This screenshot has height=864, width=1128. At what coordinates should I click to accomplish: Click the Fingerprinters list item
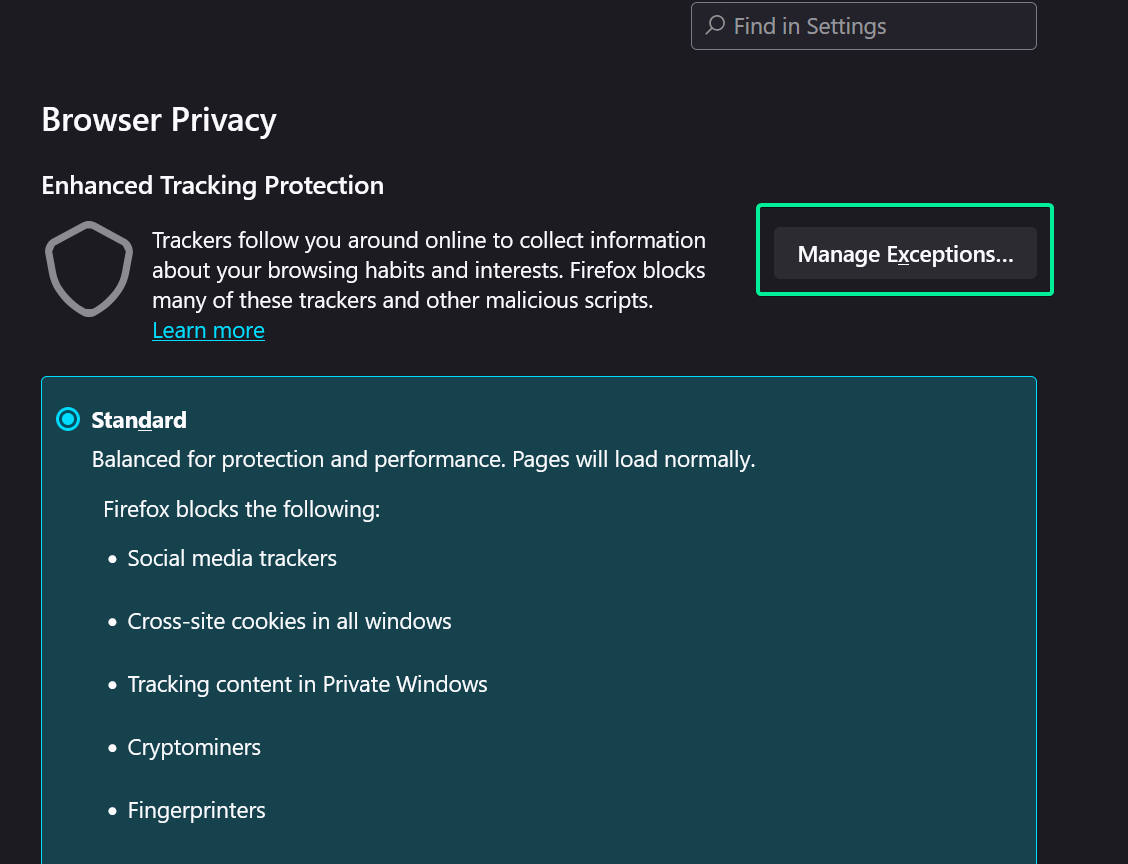click(x=196, y=810)
